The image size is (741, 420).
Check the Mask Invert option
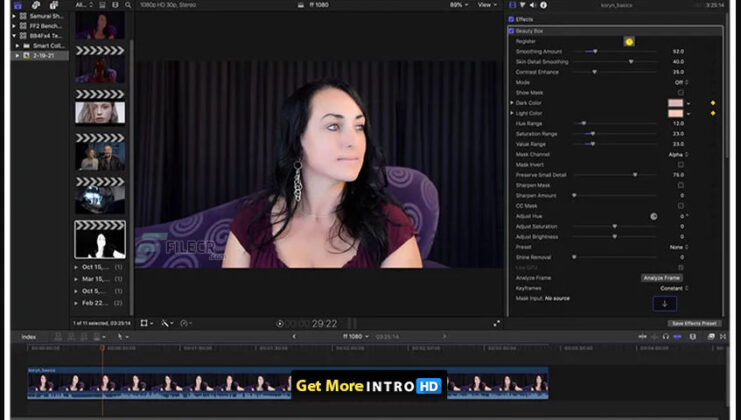pyautogui.click(x=680, y=165)
